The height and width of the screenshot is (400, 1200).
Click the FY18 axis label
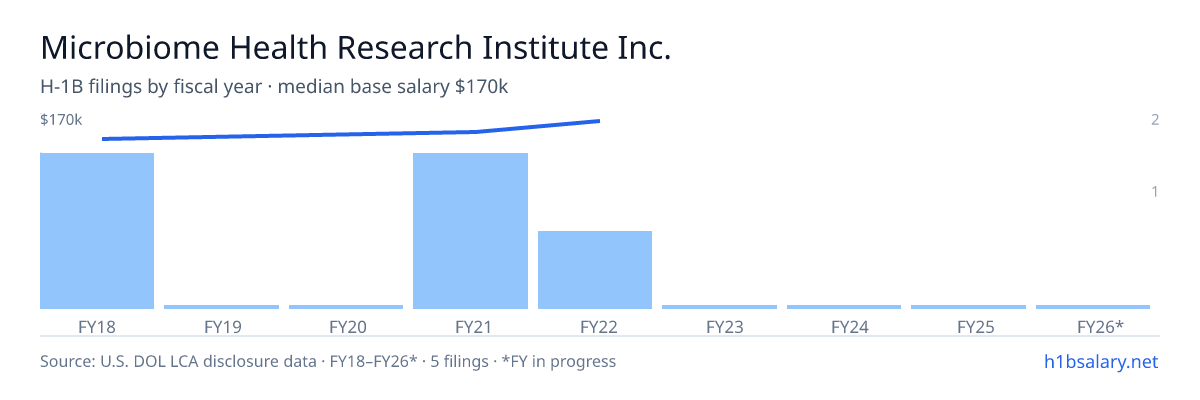[x=97, y=326]
